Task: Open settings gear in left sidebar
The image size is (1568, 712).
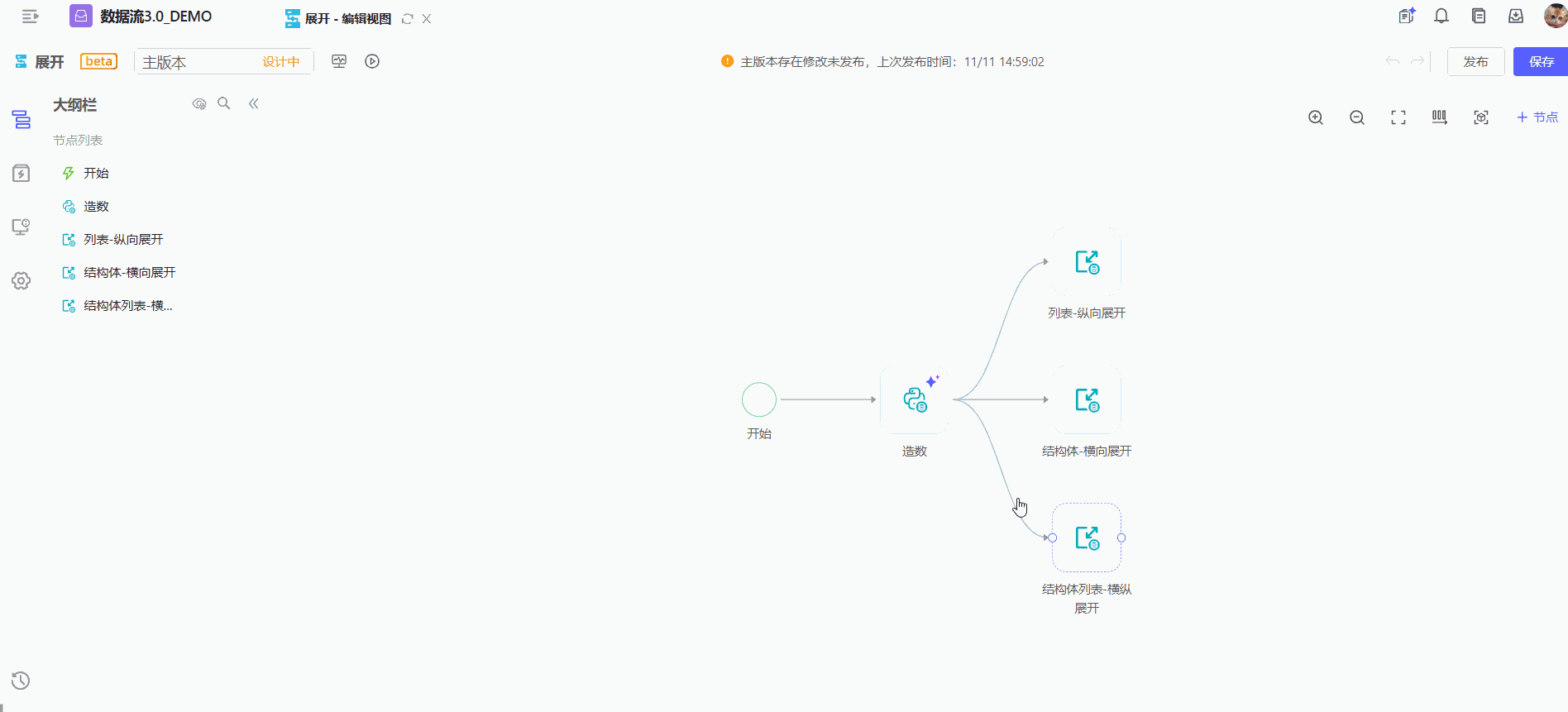Action: click(x=22, y=281)
